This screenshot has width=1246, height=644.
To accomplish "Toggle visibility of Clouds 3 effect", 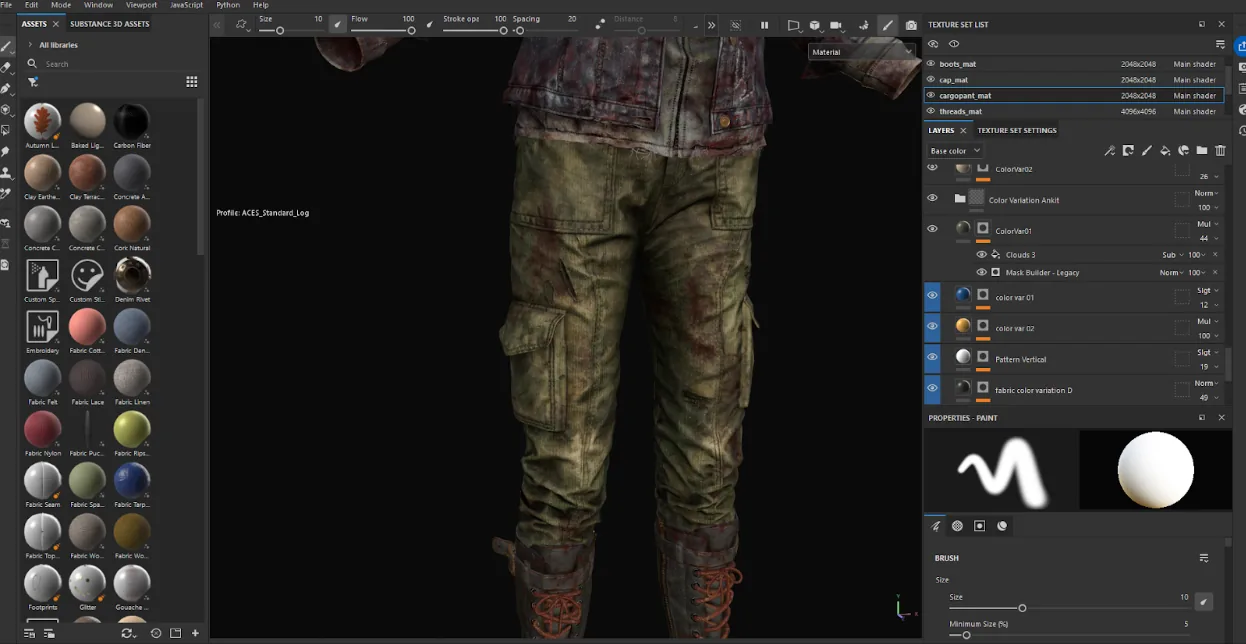I will click(x=981, y=255).
